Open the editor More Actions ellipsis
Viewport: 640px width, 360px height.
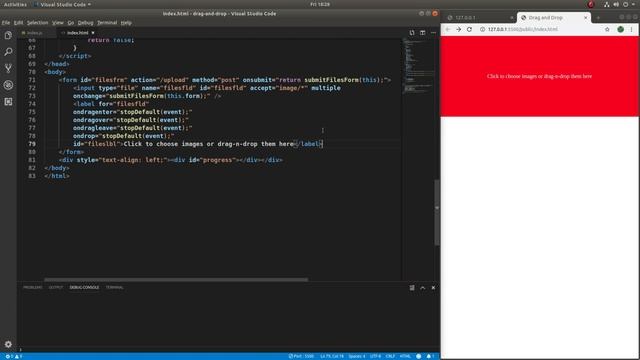pyautogui.click(x=433, y=33)
